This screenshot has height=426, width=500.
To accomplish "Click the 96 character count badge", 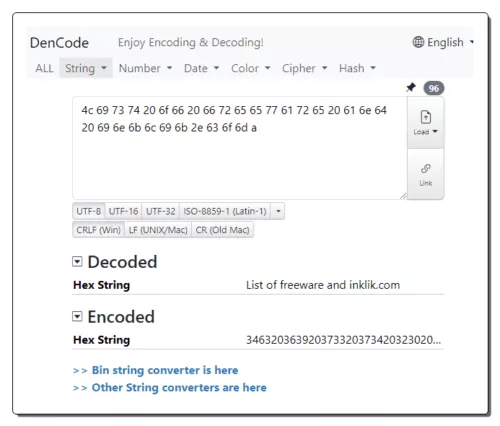I will (x=434, y=88).
